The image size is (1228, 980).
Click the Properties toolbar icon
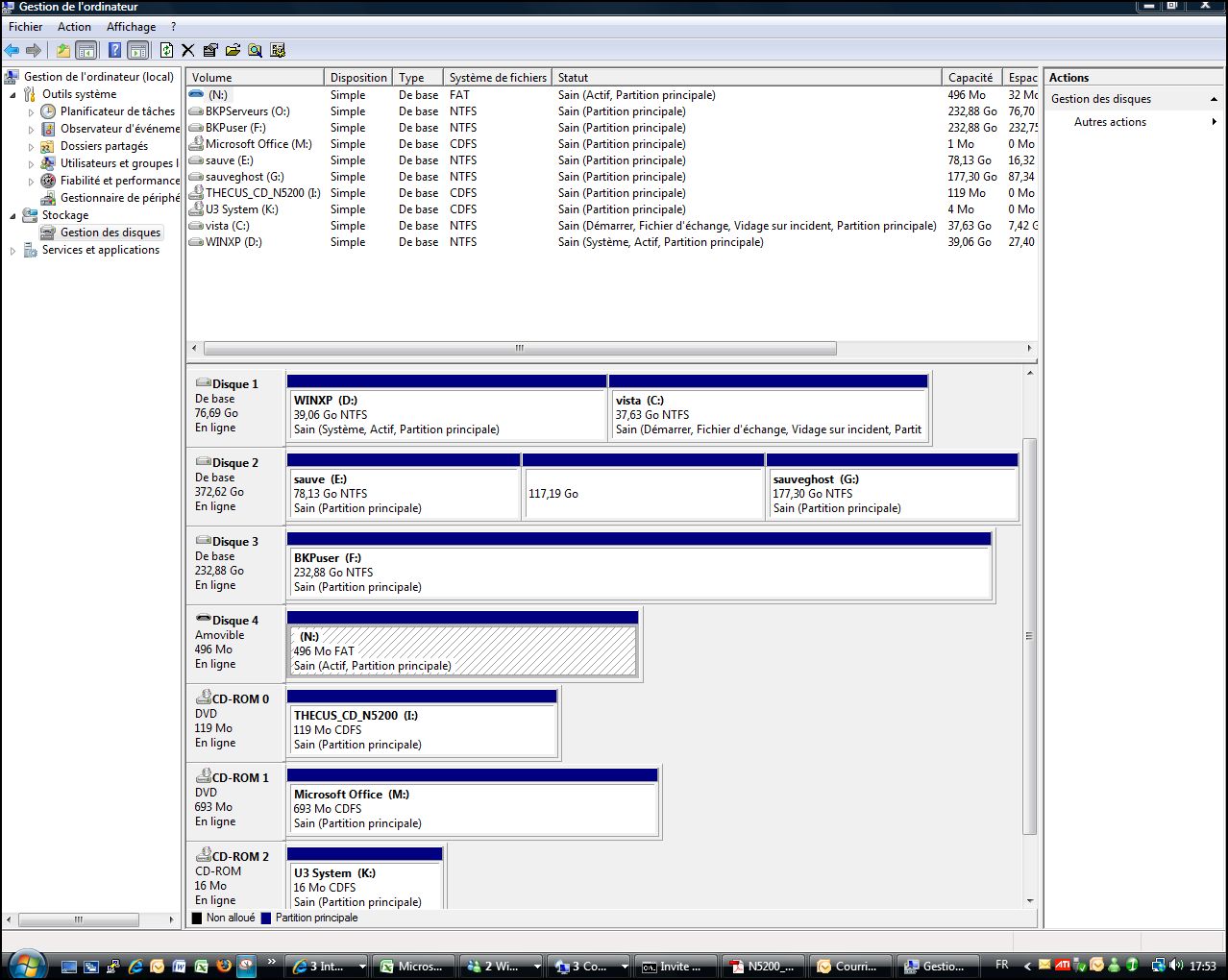point(210,50)
